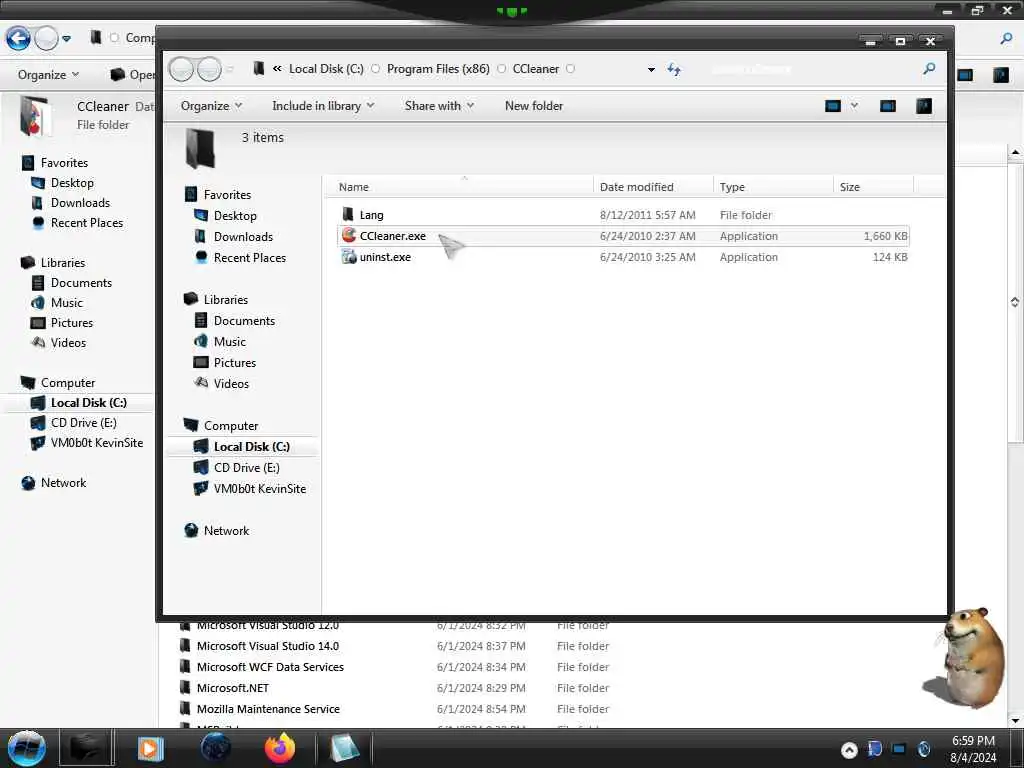The height and width of the screenshot is (768, 1024).
Task: Select CD Drive (E:) in front window
Action: pos(246,468)
